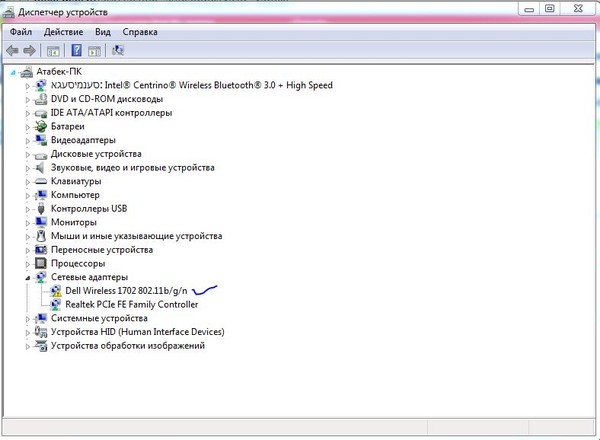This screenshot has height=440, width=600.
Task: Click the speaker icon for Звуковые устройства
Action: point(40,168)
